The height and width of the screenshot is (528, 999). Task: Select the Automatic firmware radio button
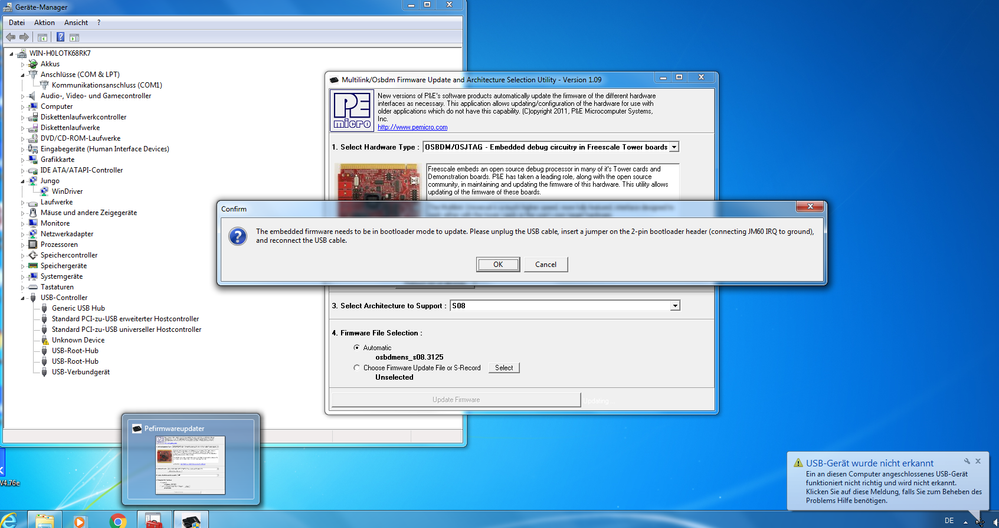[356, 348]
